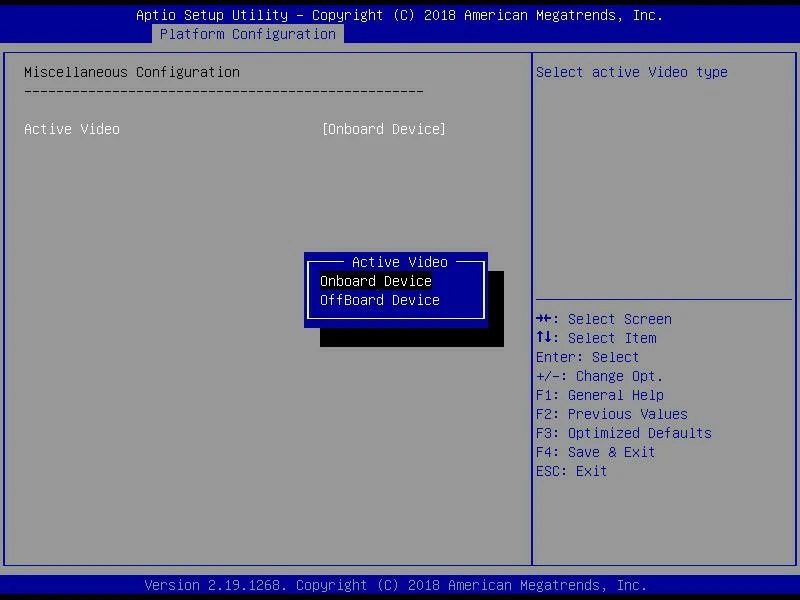The height and width of the screenshot is (600, 800).
Task: Choose OffBoard Device in the popup
Action: click(x=380, y=300)
